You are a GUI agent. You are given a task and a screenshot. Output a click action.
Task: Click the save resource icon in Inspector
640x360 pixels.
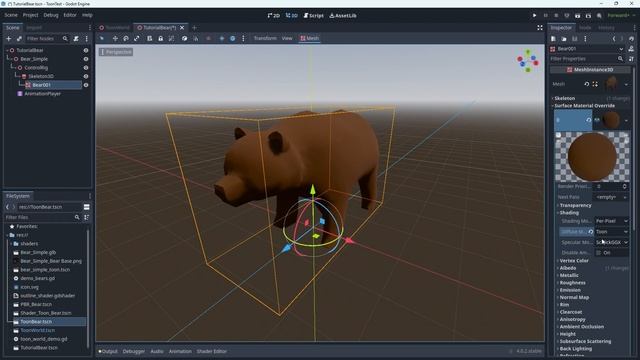[574, 39]
